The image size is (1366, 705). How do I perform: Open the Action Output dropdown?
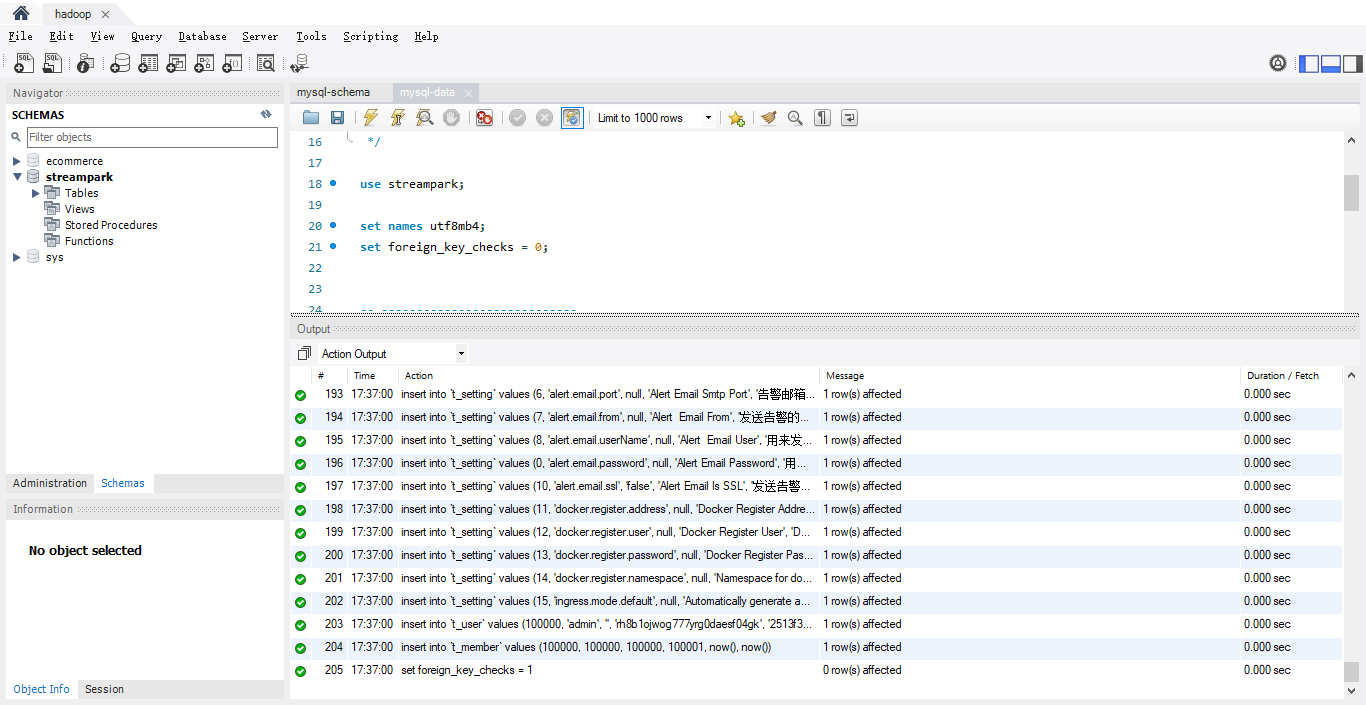point(392,354)
